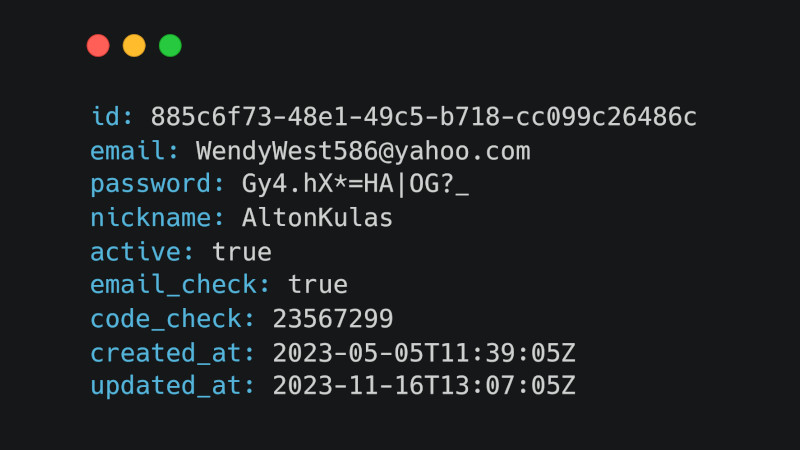This screenshot has width=800, height=450.
Task: Click the red close window dot
Action: (x=98, y=45)
